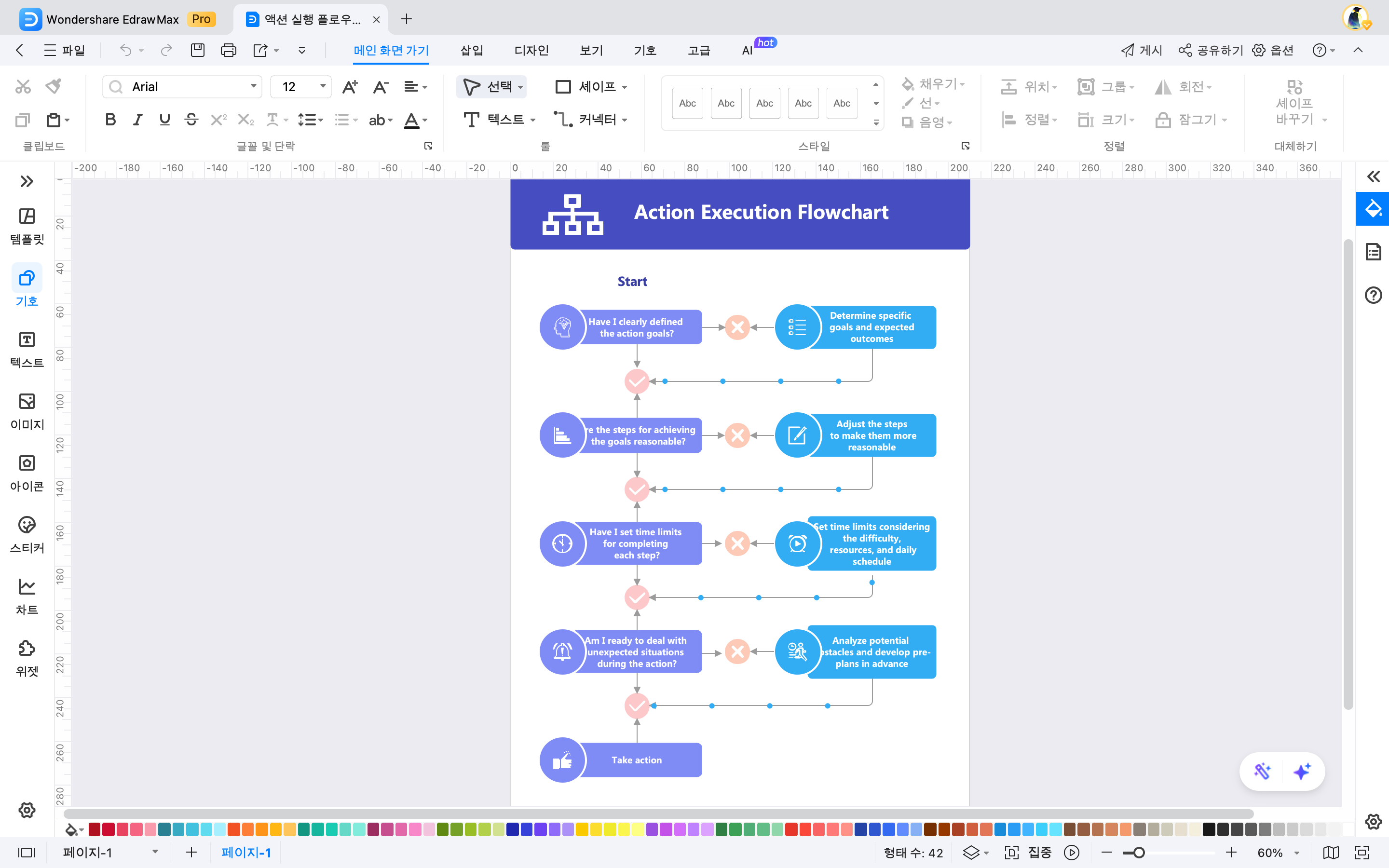Click the format painter brush icon

tap(54, 86)
